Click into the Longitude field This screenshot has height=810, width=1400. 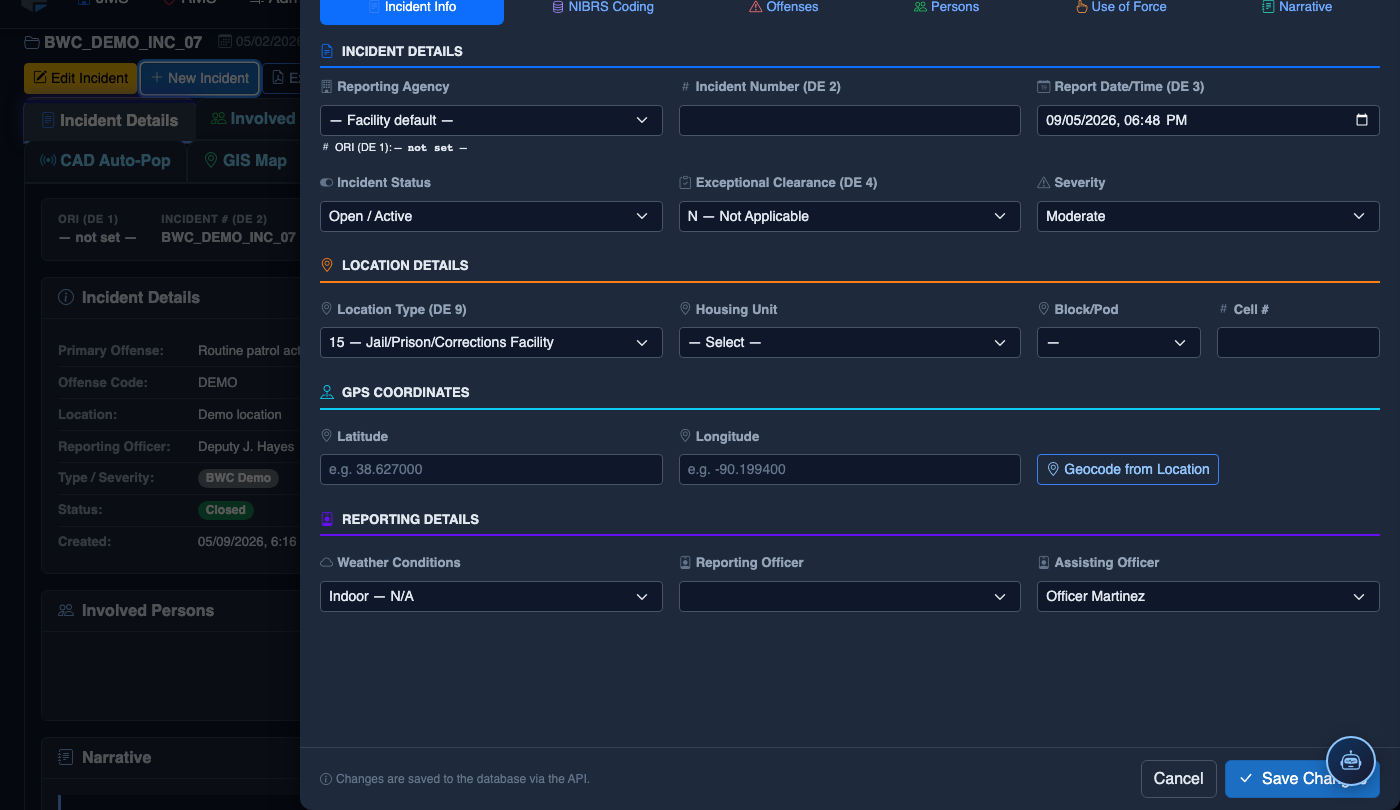click(x=849, y=470)
